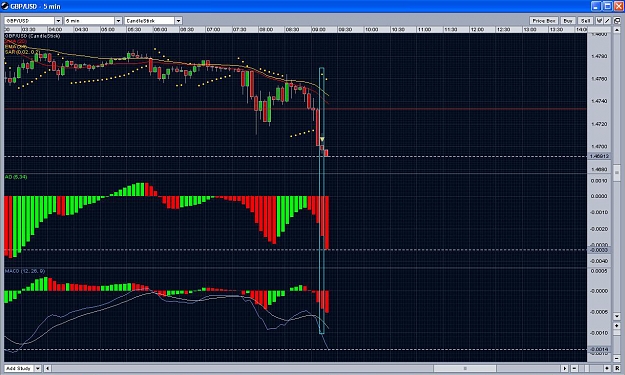This screenshot has width=625, height=375.
Task: Click the -0.0033 AO value marker
Action: click(x=599, y=250)
